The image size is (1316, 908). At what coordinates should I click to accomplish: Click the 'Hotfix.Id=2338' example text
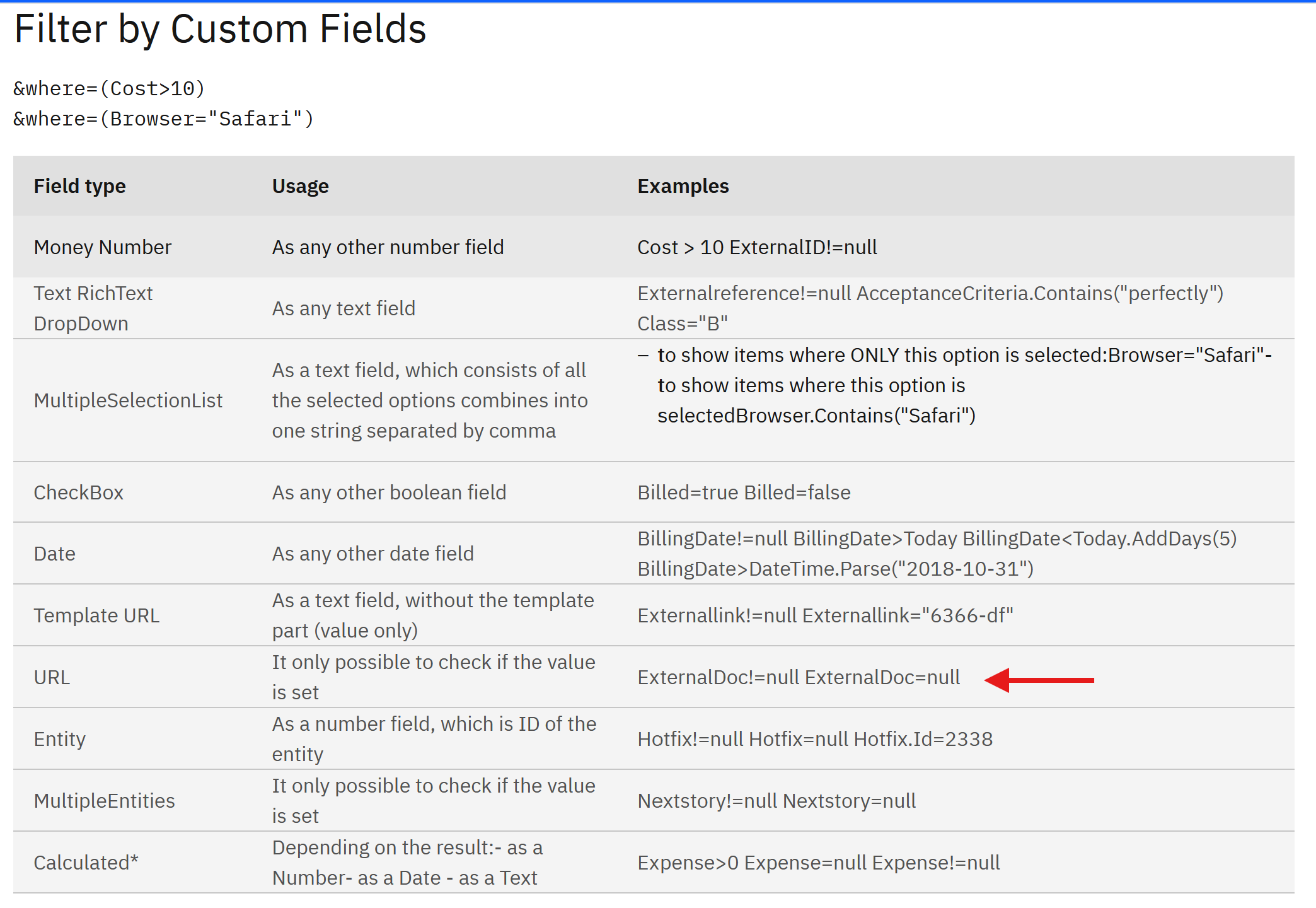click(923, 739)
